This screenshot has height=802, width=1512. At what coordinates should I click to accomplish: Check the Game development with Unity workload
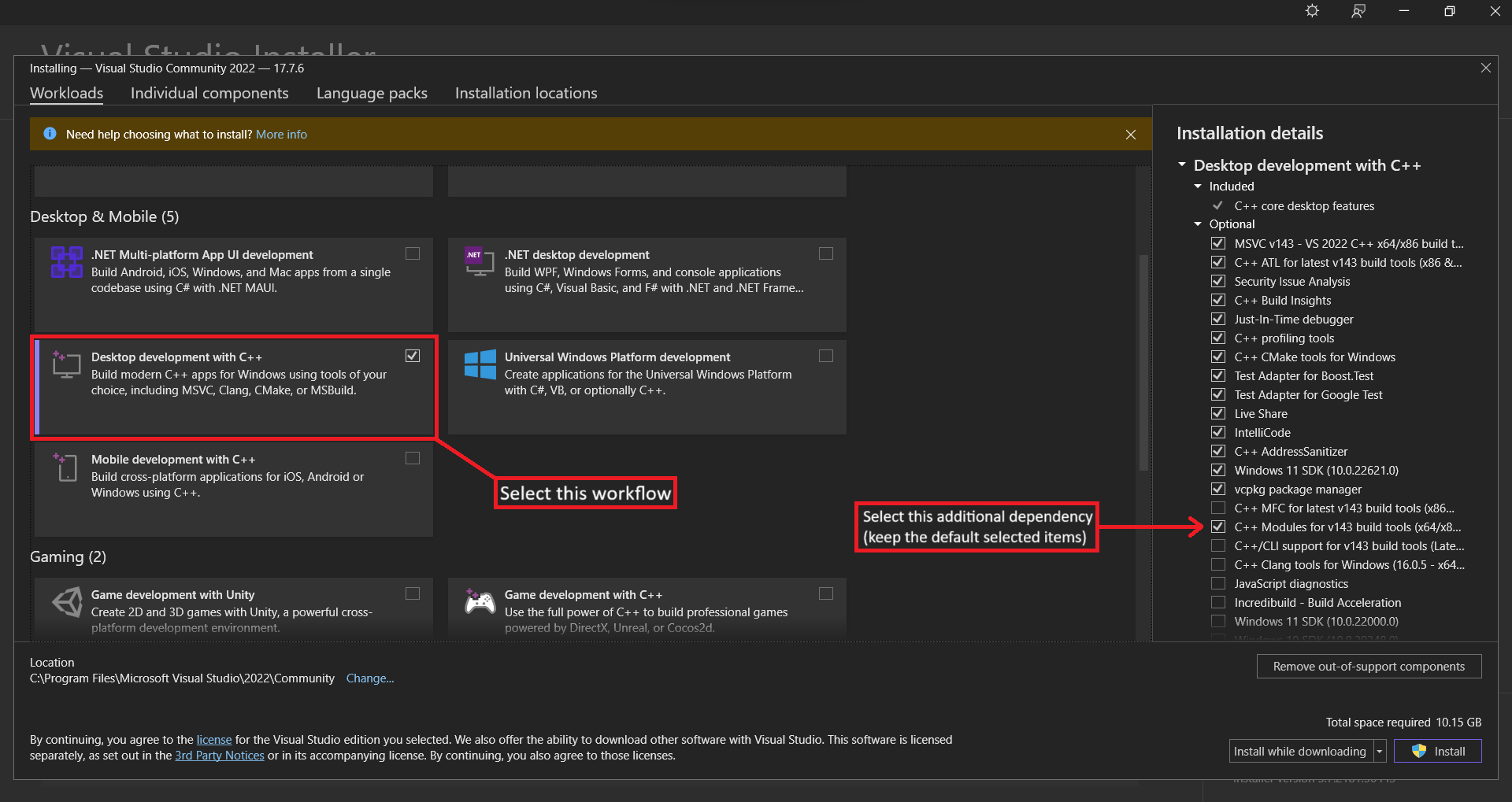coord(413,593)
